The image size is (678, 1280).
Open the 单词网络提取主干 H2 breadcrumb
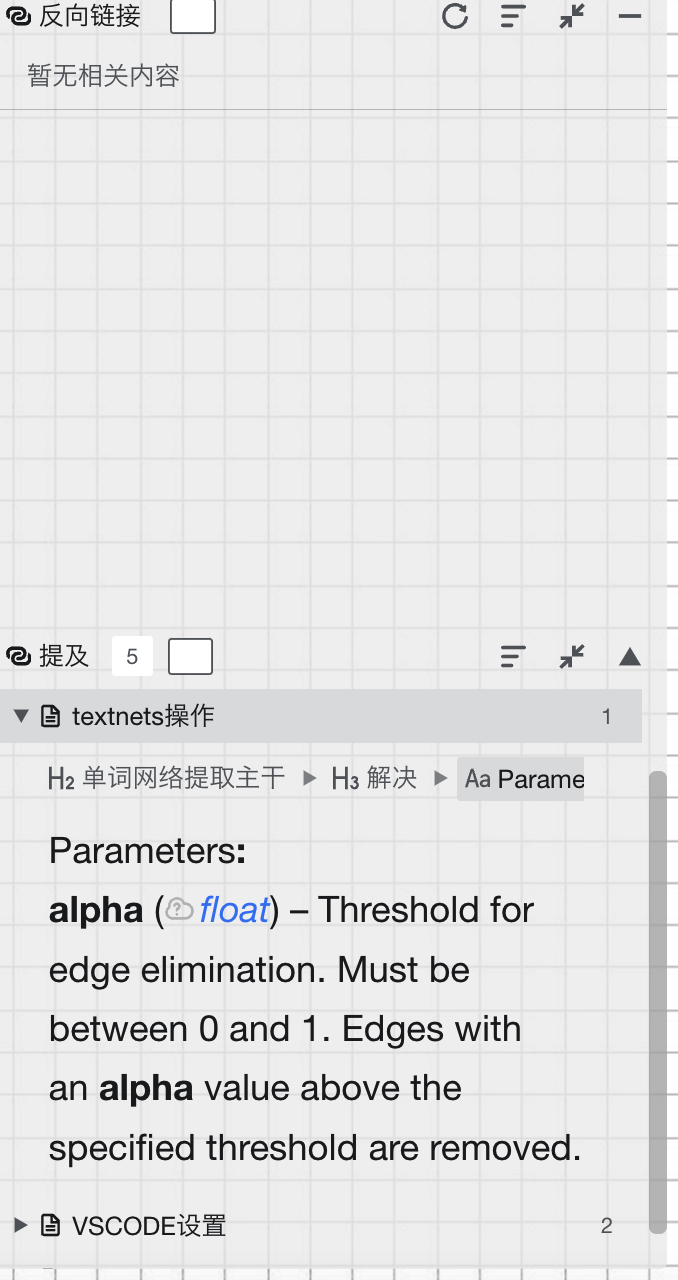click(x=166, y=778)
